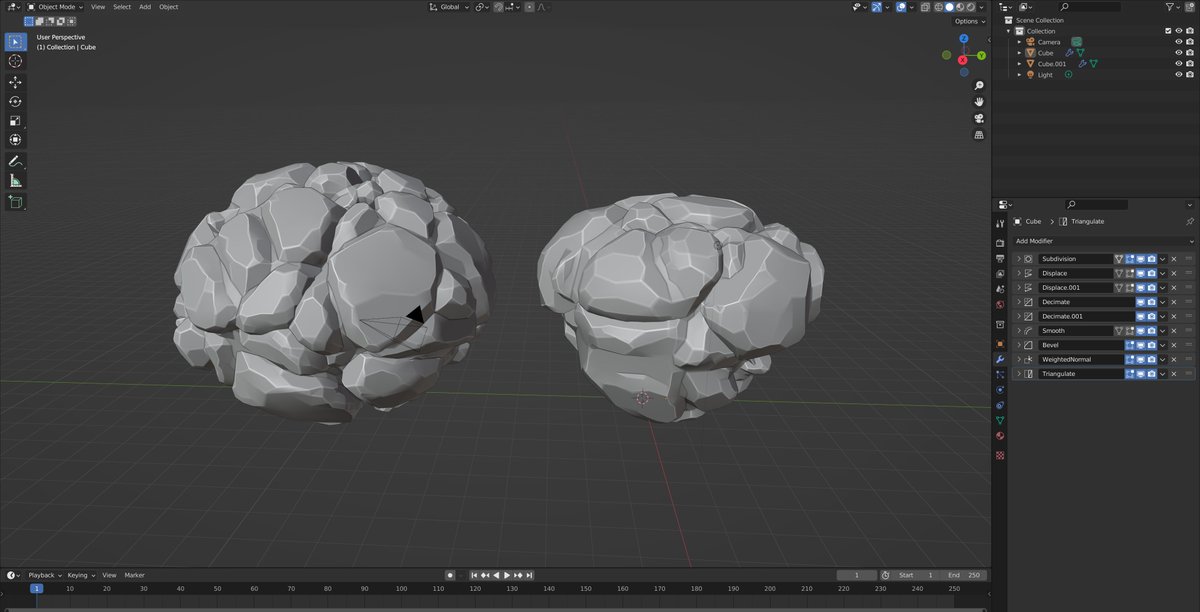1200x612 pixels.
Task: Select the Scale tool in the toolbar
Action: pos(15,121)
